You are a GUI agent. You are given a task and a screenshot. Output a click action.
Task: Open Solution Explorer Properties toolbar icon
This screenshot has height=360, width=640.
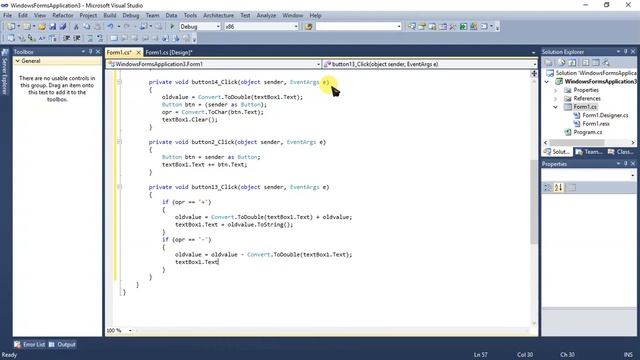point(548,62)
